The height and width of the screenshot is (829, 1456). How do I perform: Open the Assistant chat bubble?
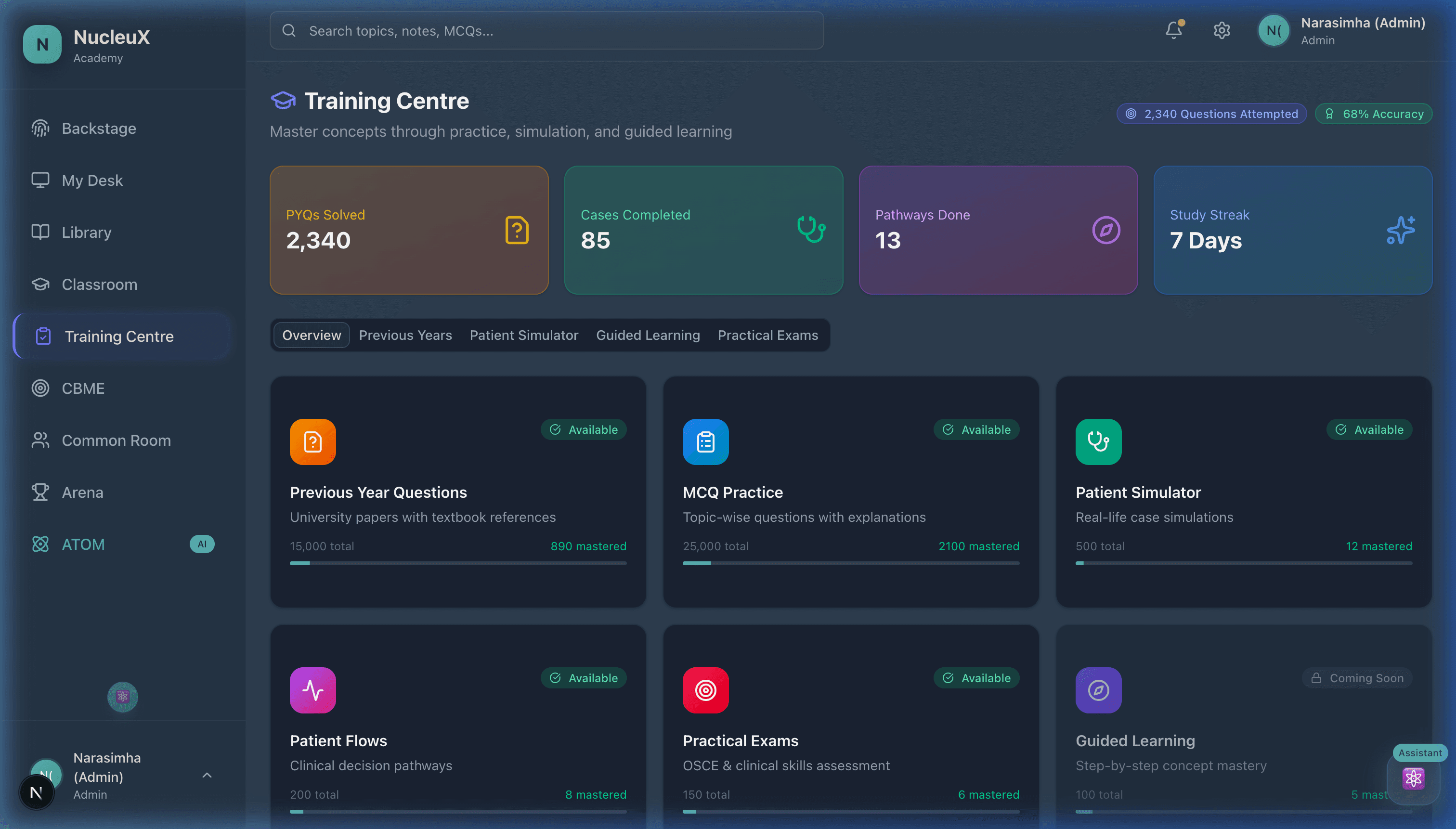point(1413,778)
